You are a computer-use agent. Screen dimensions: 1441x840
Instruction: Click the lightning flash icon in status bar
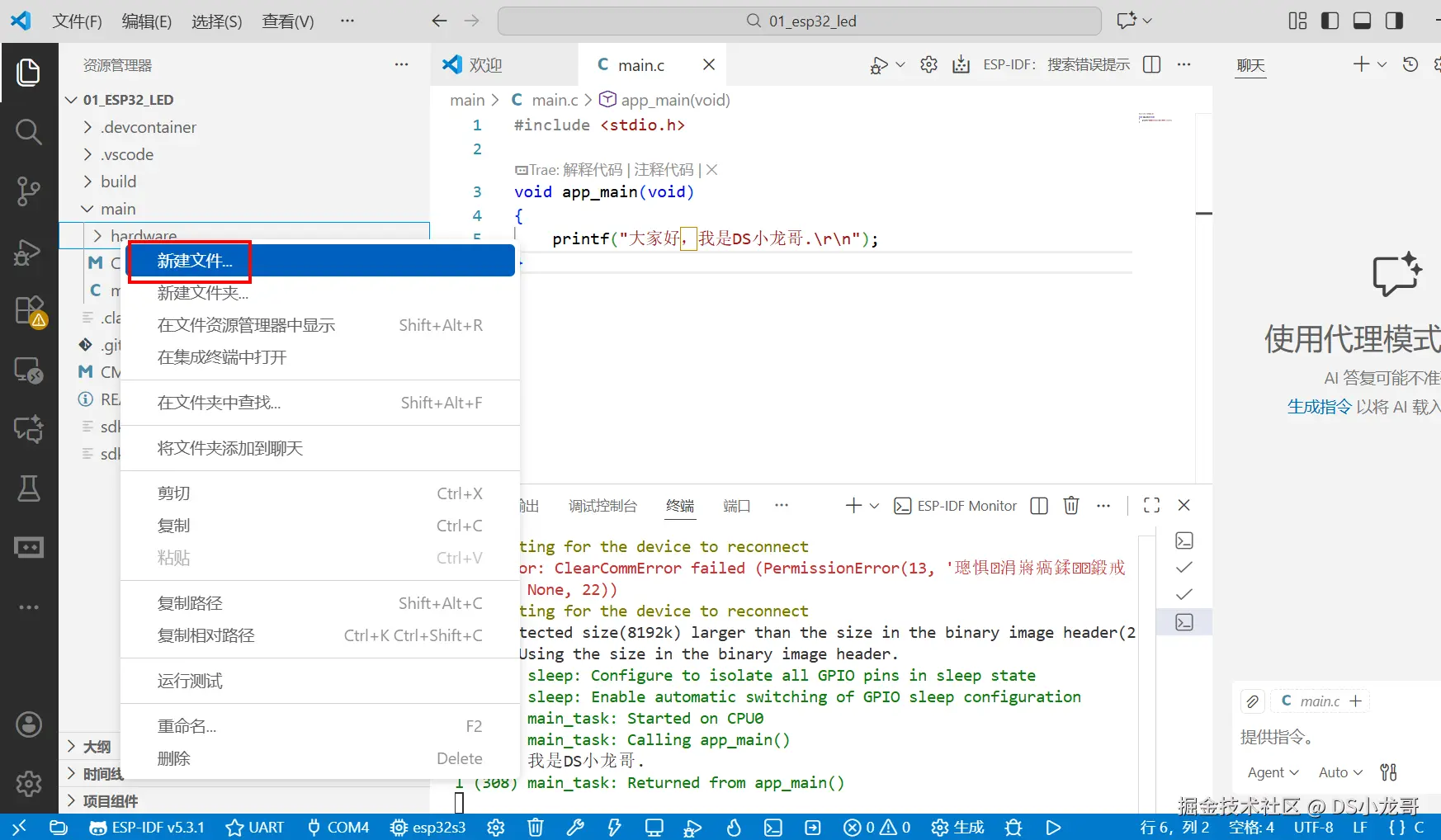pyautogui.click(x=614, y=827)
